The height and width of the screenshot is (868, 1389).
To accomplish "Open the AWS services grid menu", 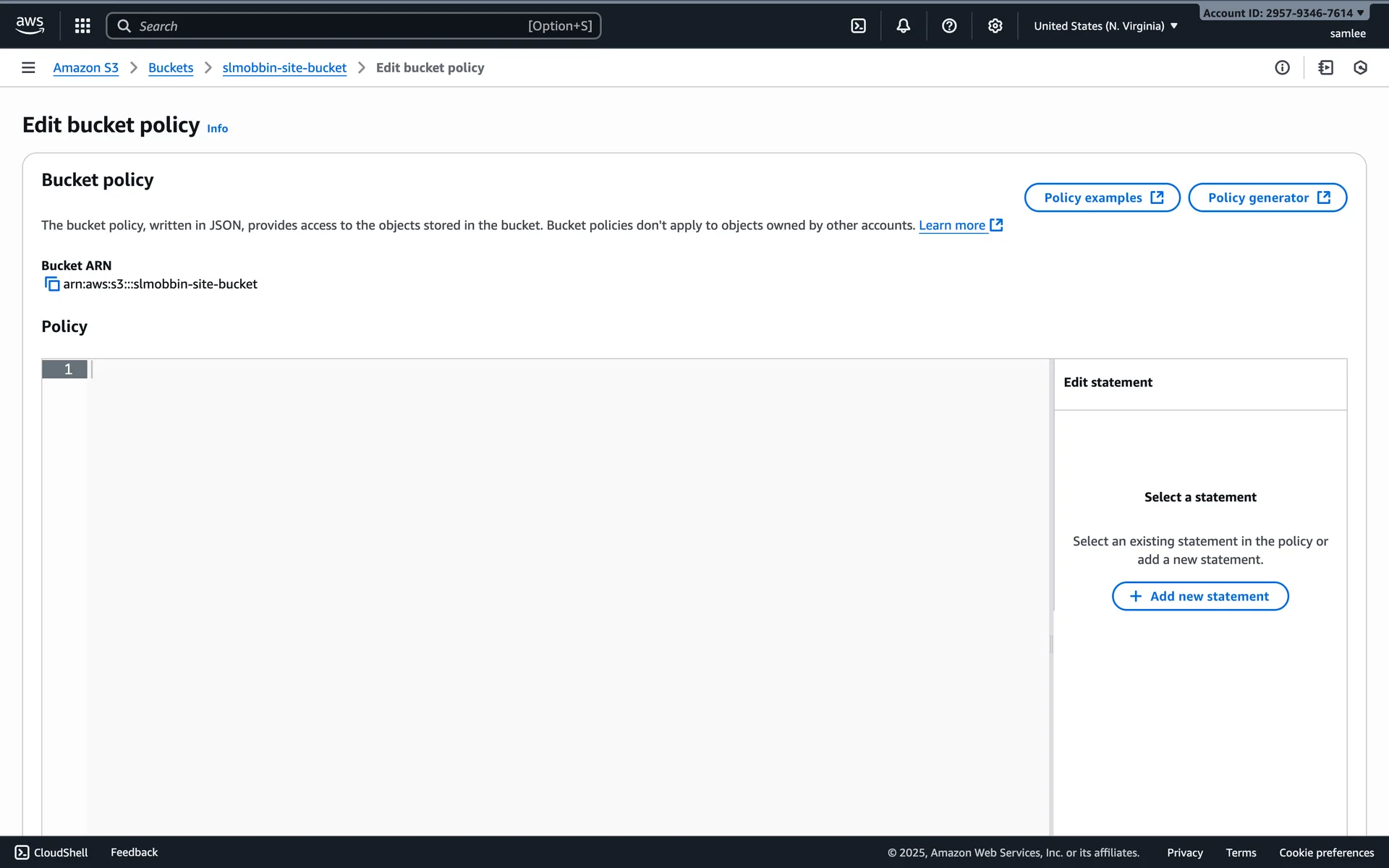I will [x=82, y=26].
